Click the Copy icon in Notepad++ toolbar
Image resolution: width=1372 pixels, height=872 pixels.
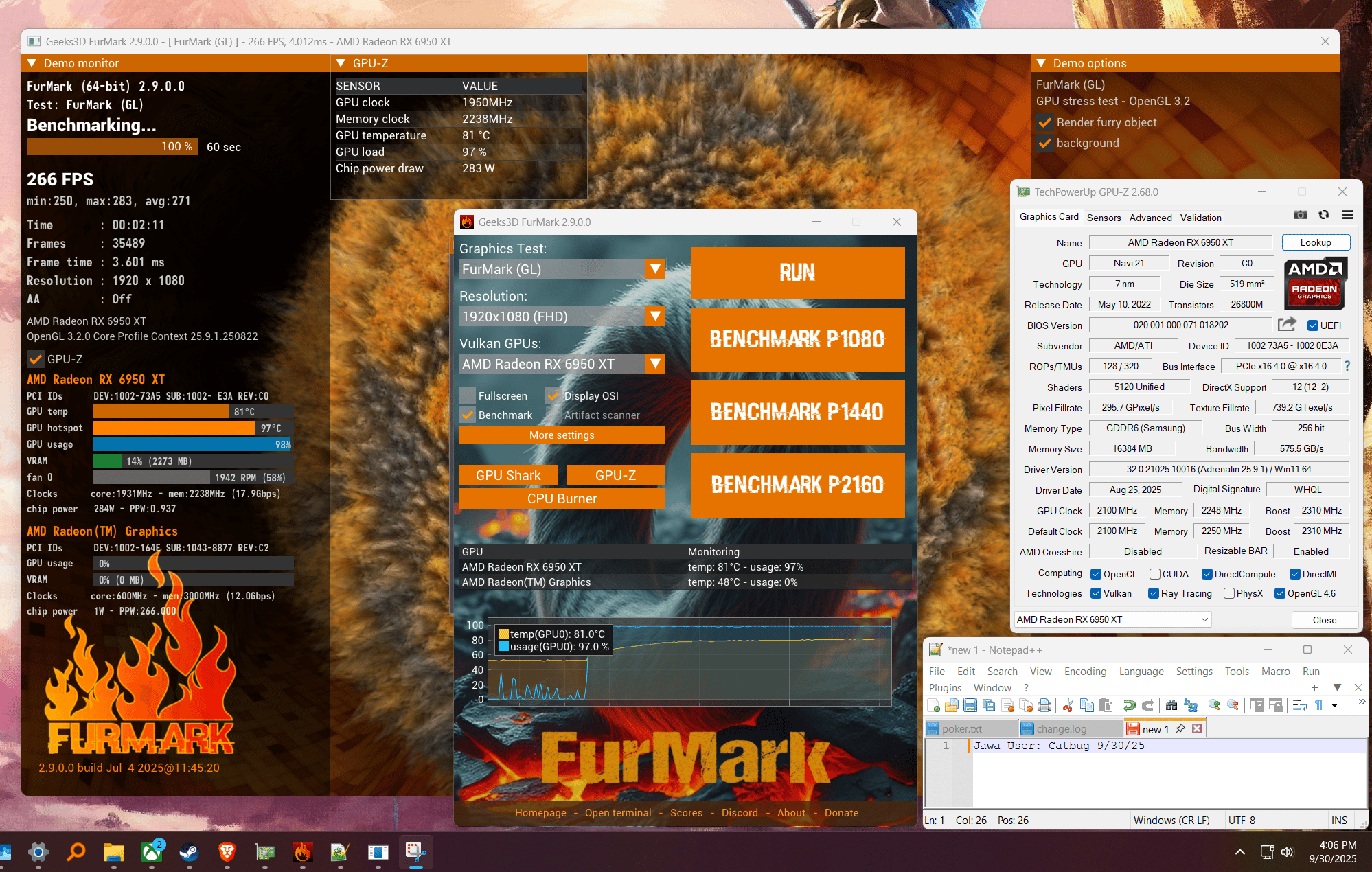coord(1086,705)
